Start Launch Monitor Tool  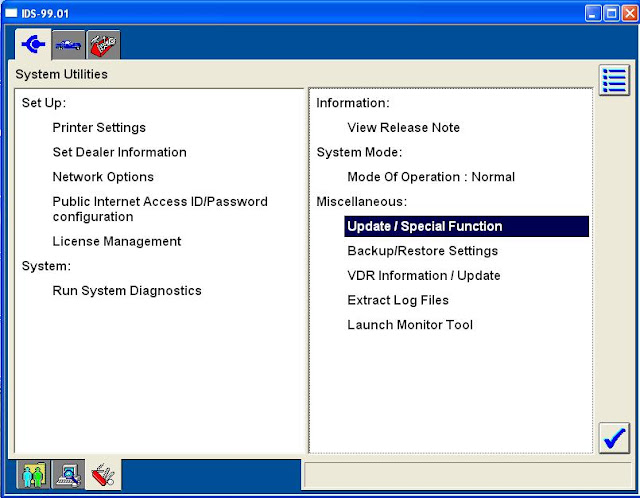[x=410, y=325]
